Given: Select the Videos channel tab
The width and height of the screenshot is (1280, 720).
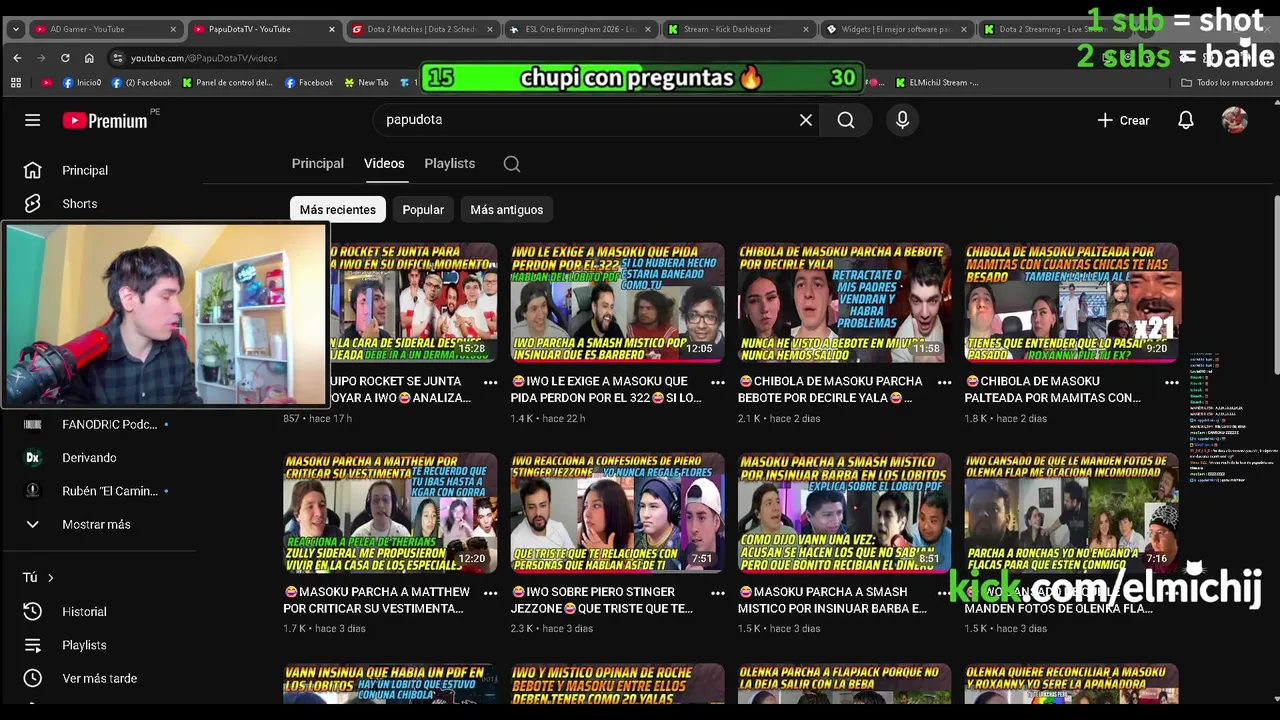Looking at the screenshot, I should tap(384, 163).
